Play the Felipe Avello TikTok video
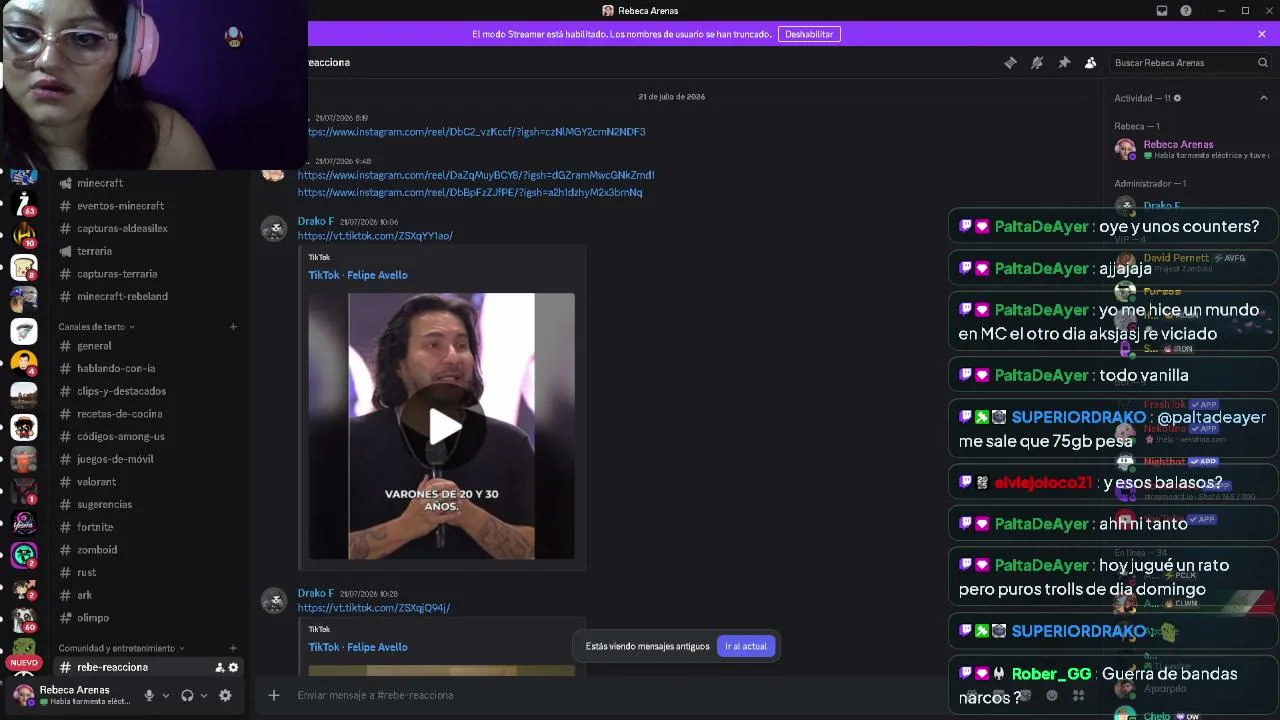Screen dimensions: 1280x720 pyautogui.click(x=445, y=426)
